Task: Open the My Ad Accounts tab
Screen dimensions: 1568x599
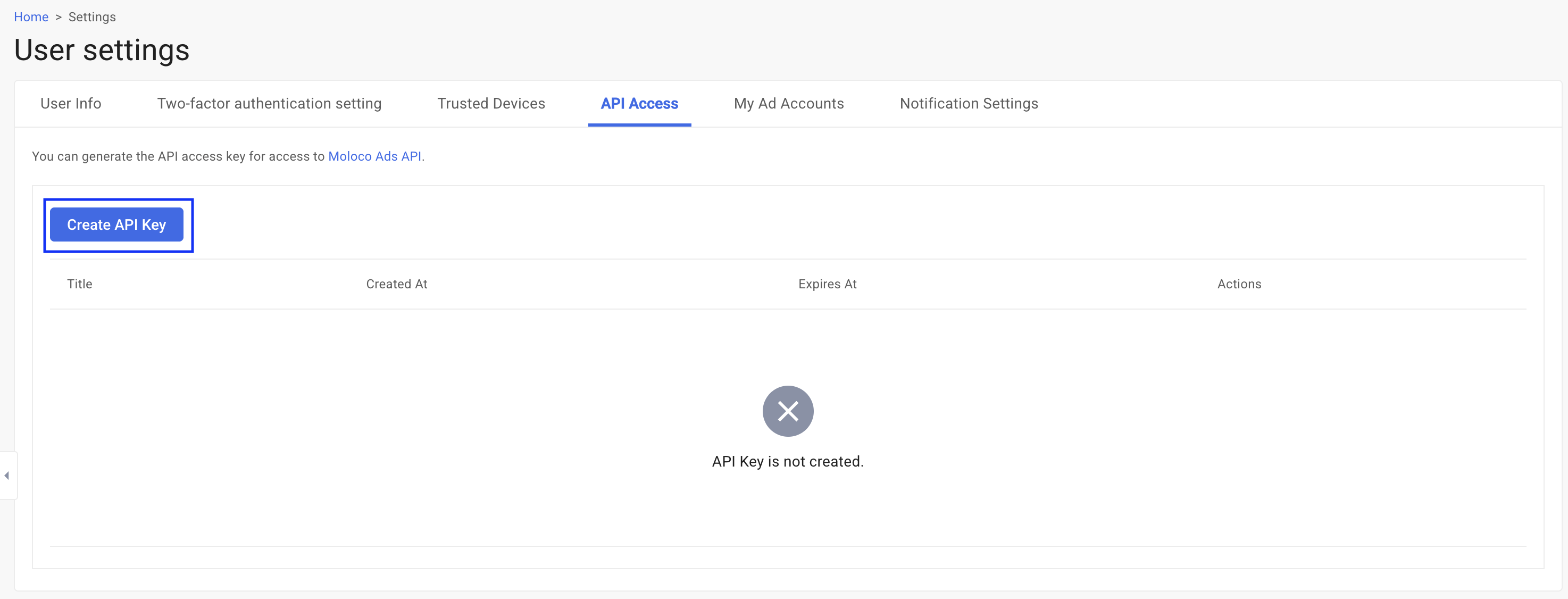Action: (788, 104)
